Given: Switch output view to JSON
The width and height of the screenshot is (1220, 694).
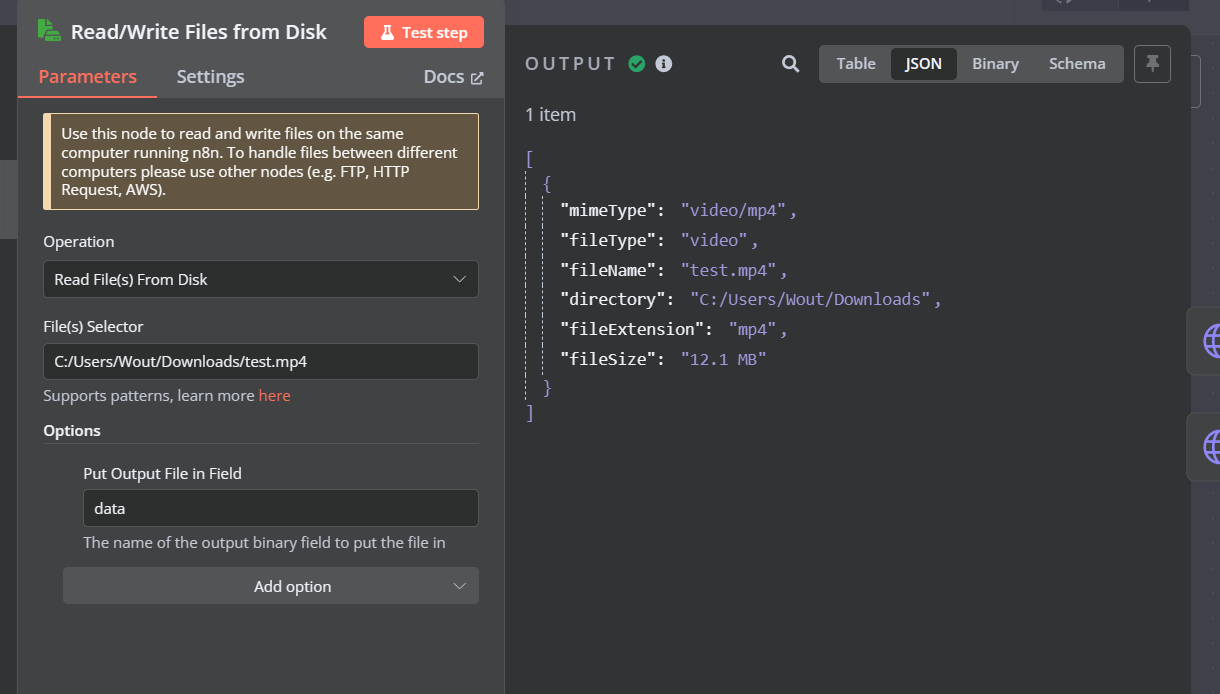Looking at the screenshot, I should [924, 64].
